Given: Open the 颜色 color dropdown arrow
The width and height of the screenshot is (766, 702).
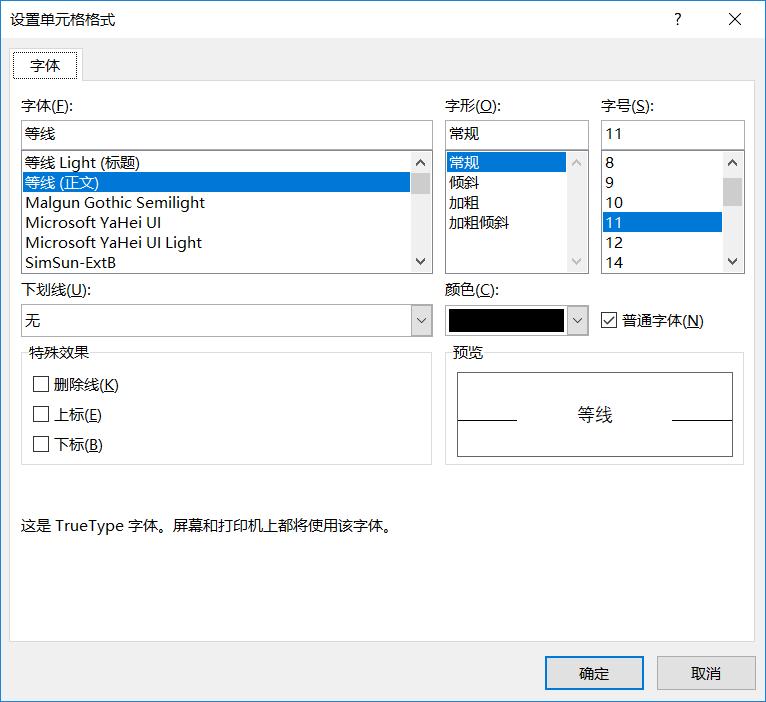Looking at the screenshot, I should 577,320.
